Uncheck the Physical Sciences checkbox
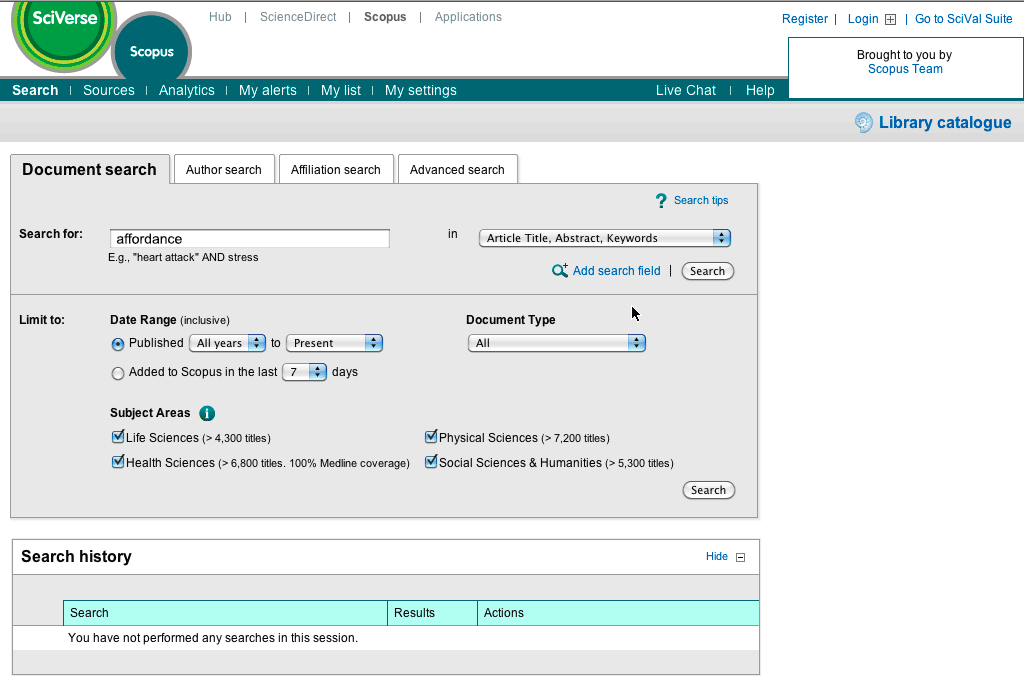 pyautogui.click(x=431, y=437)
